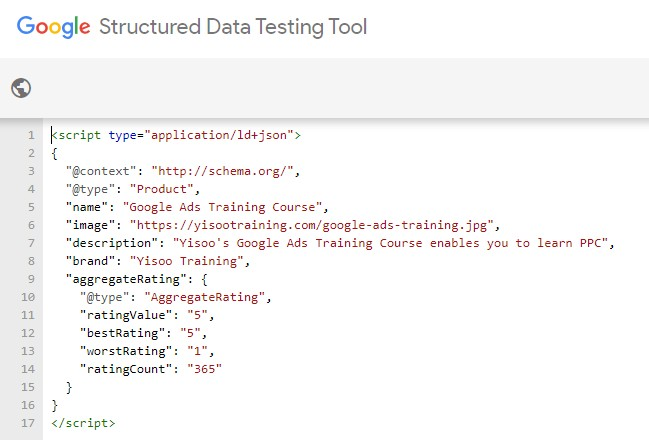This screenshot has height=440, width=649.
Task: Click line number 6 in gutter
Action: point(31,225)
